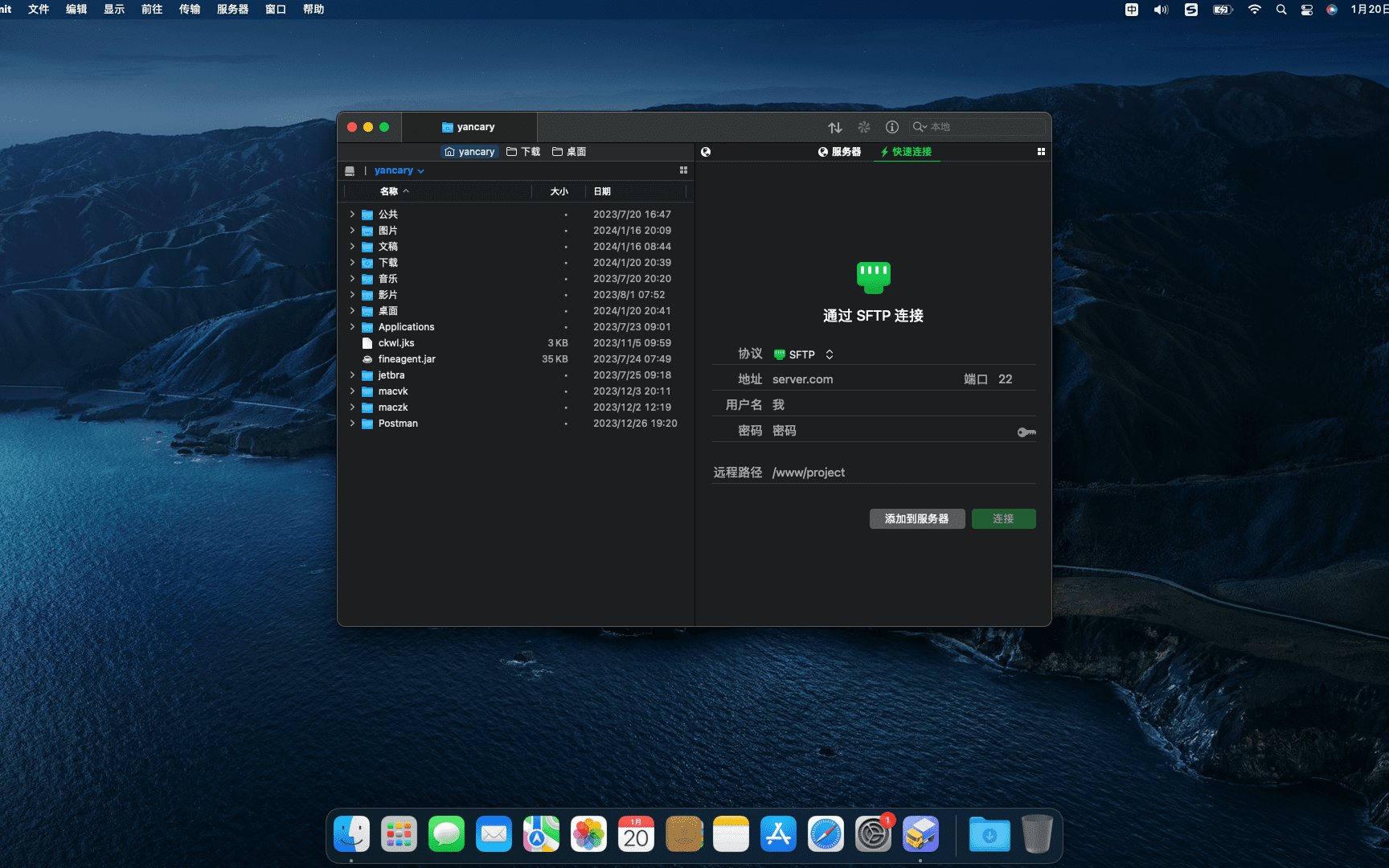Open the 文件 menu

(x=39, y=10)
